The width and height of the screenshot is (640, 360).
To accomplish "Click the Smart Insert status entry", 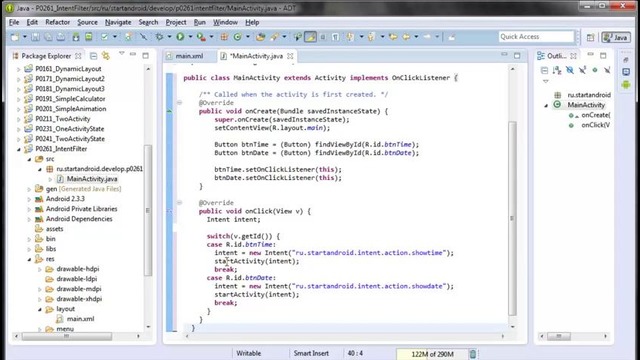I will coord(311,353).
